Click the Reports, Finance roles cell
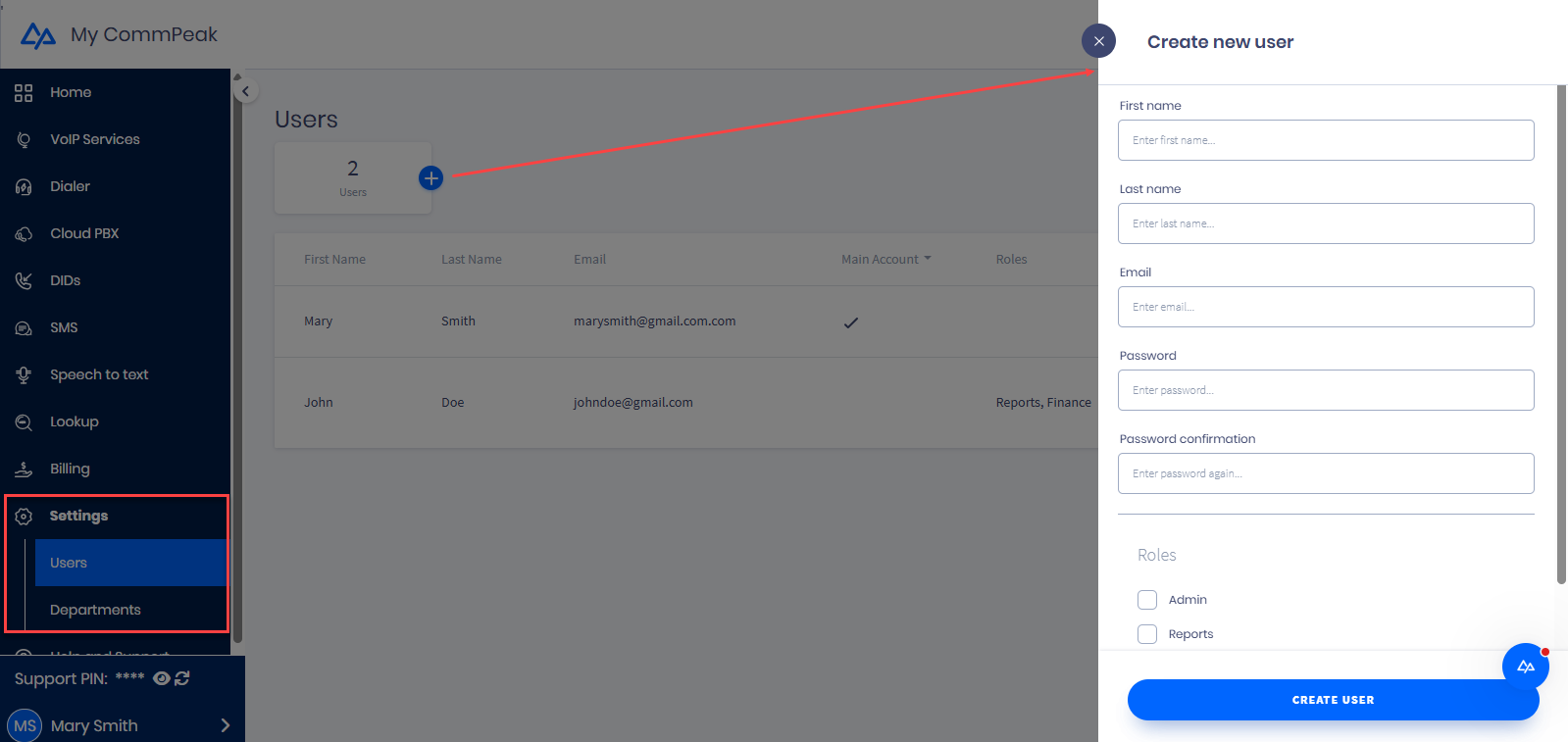This screenshot has width=1568, height=742. [x=1043, y=403]
